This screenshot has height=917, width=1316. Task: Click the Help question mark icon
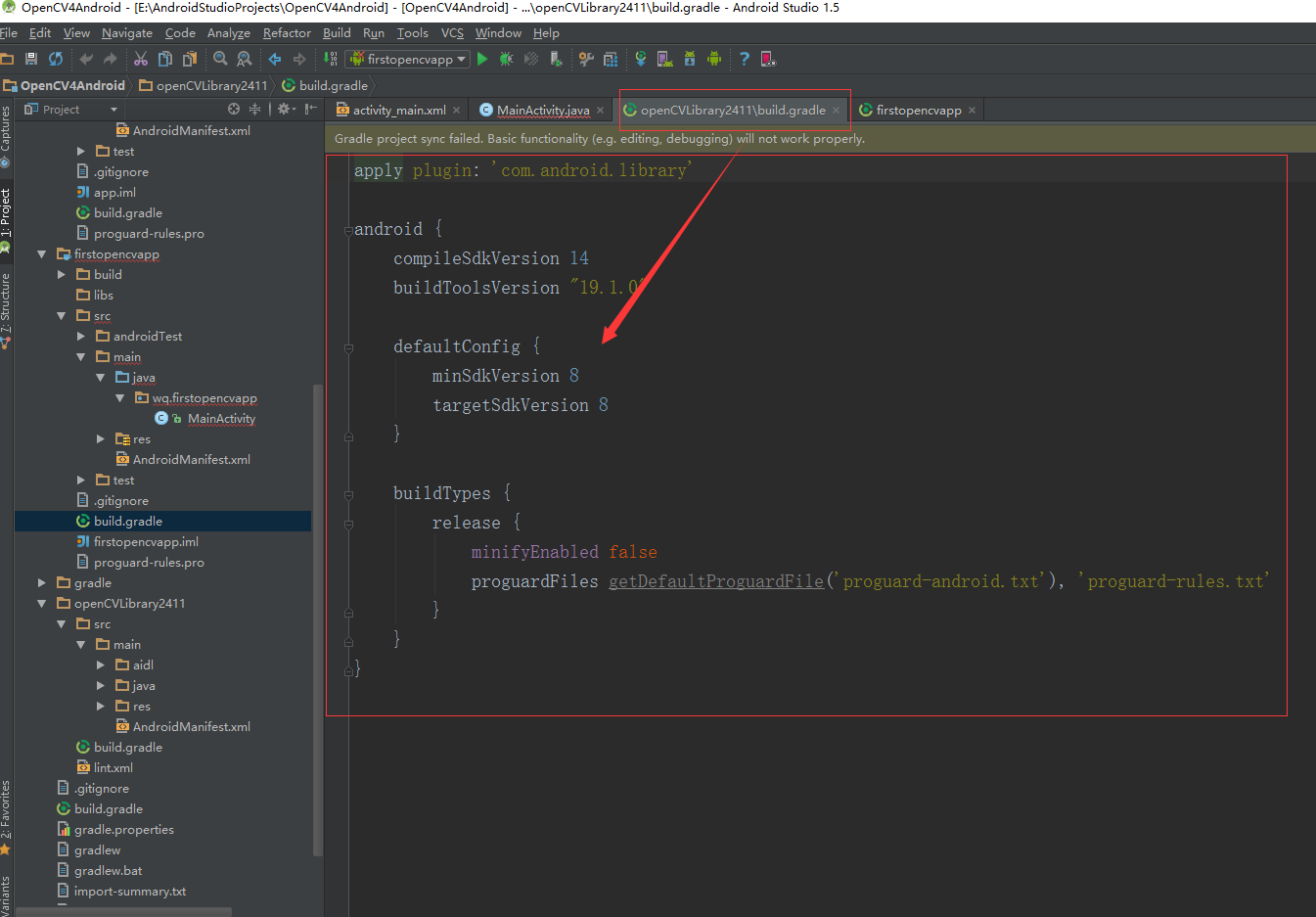(745, 59)
